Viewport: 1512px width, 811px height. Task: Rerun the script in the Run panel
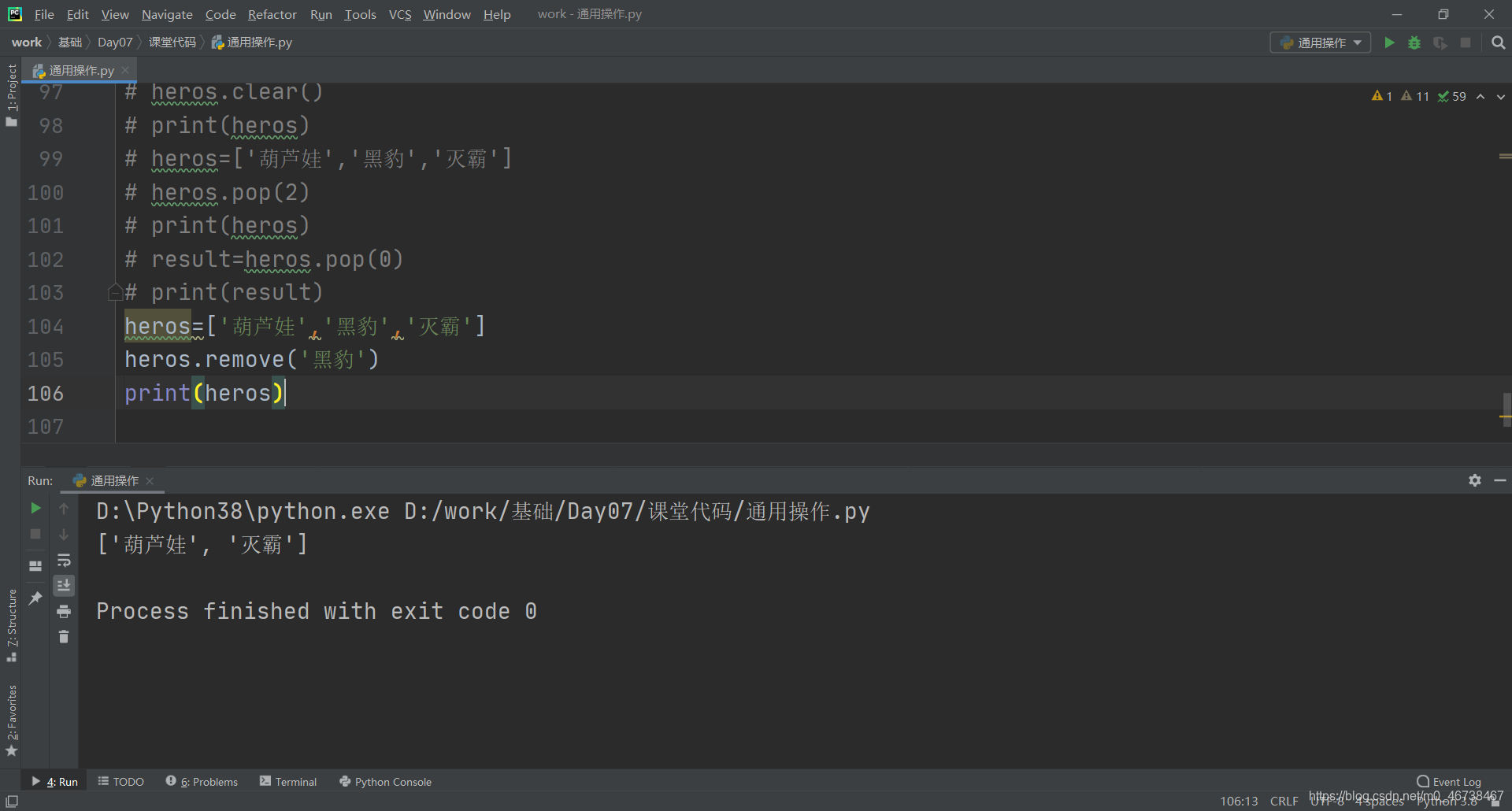[35, 509]
